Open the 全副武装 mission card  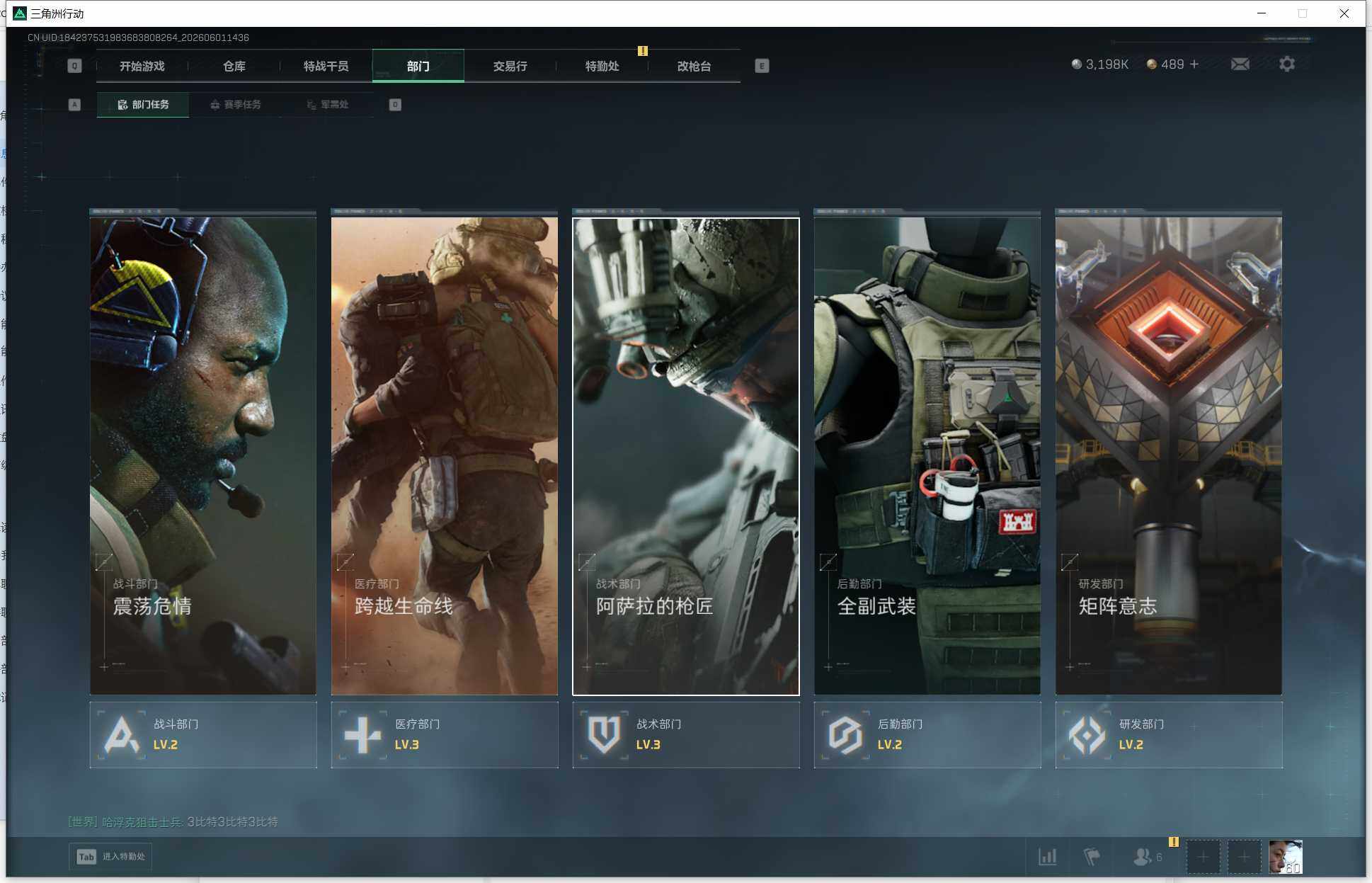[x=927, y=456]
